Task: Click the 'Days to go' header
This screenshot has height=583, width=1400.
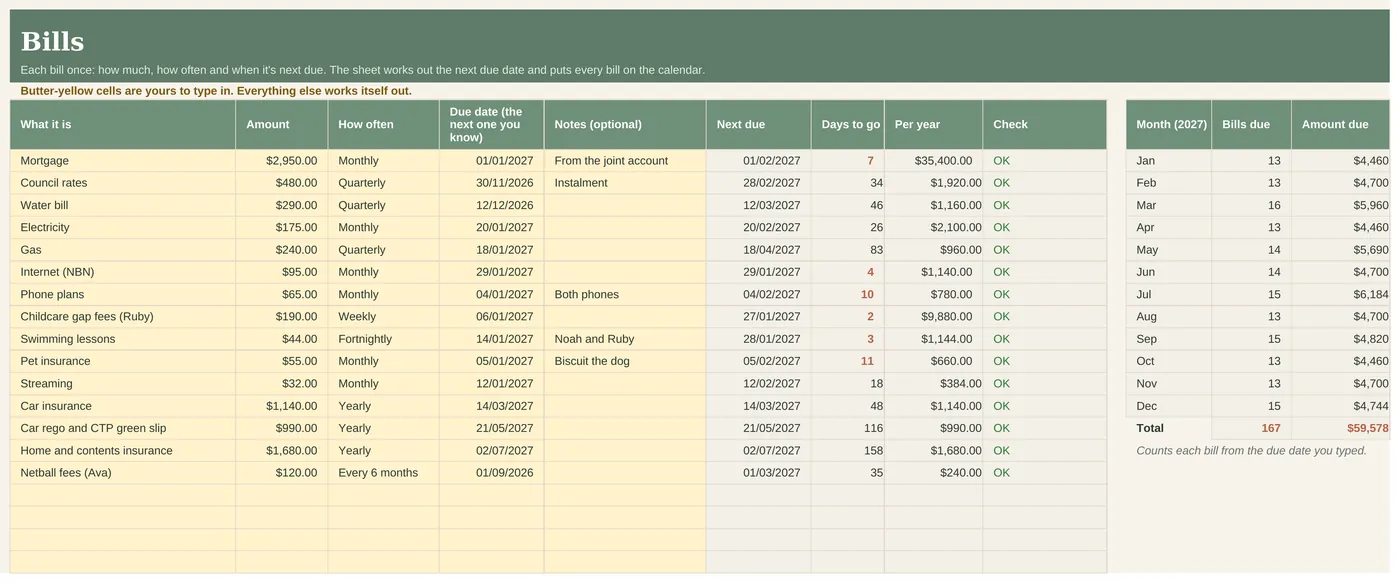Action: pyautogui.click(x=847, y=125)
